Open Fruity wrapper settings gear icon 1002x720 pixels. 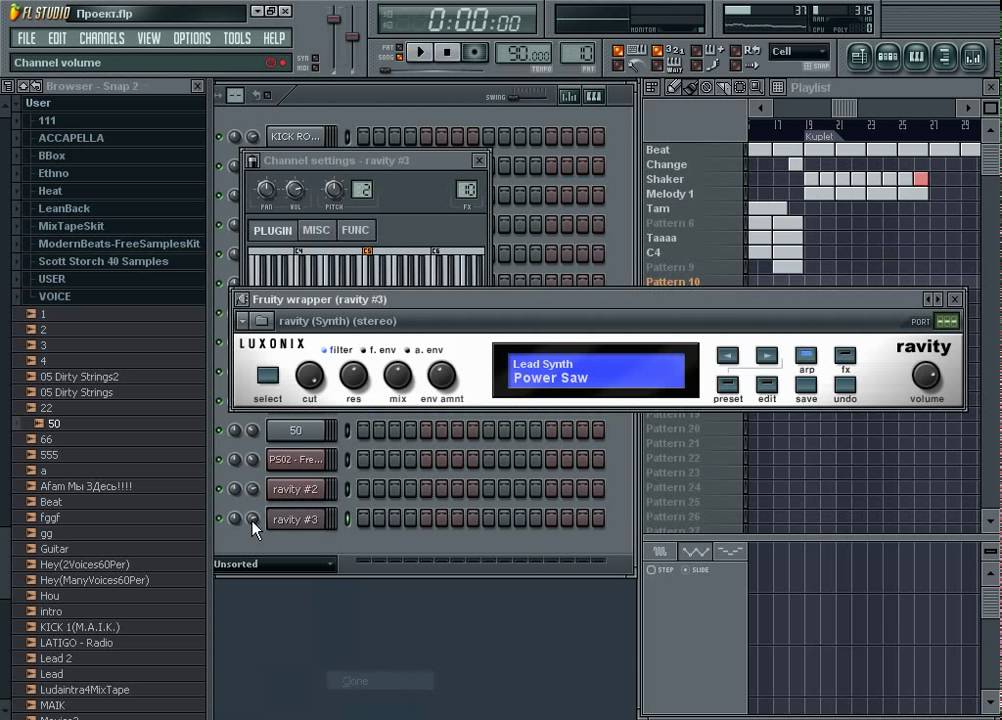pyautogui.click(x=242, y=299)
